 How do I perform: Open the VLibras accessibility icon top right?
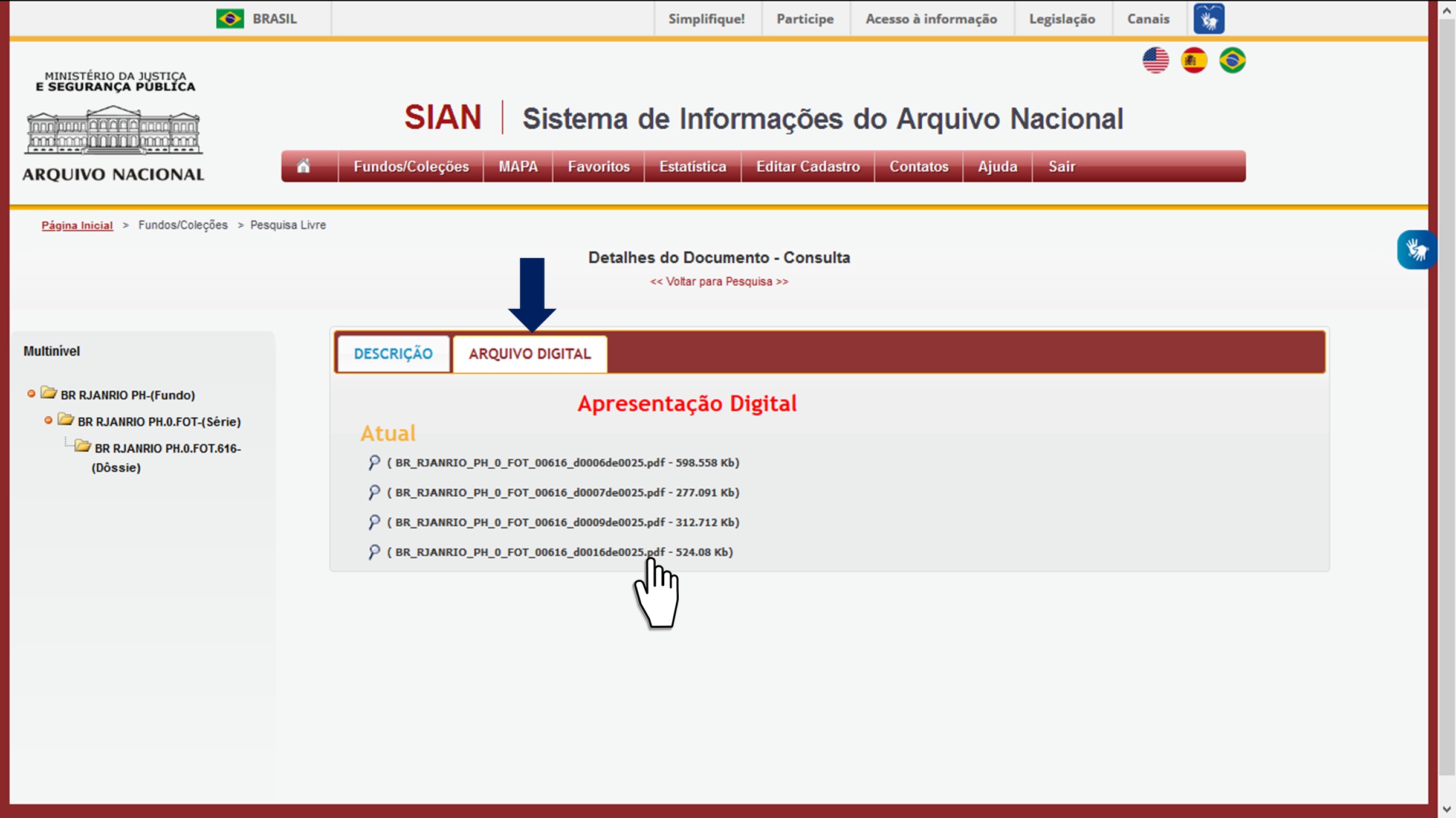(1209, 18)
